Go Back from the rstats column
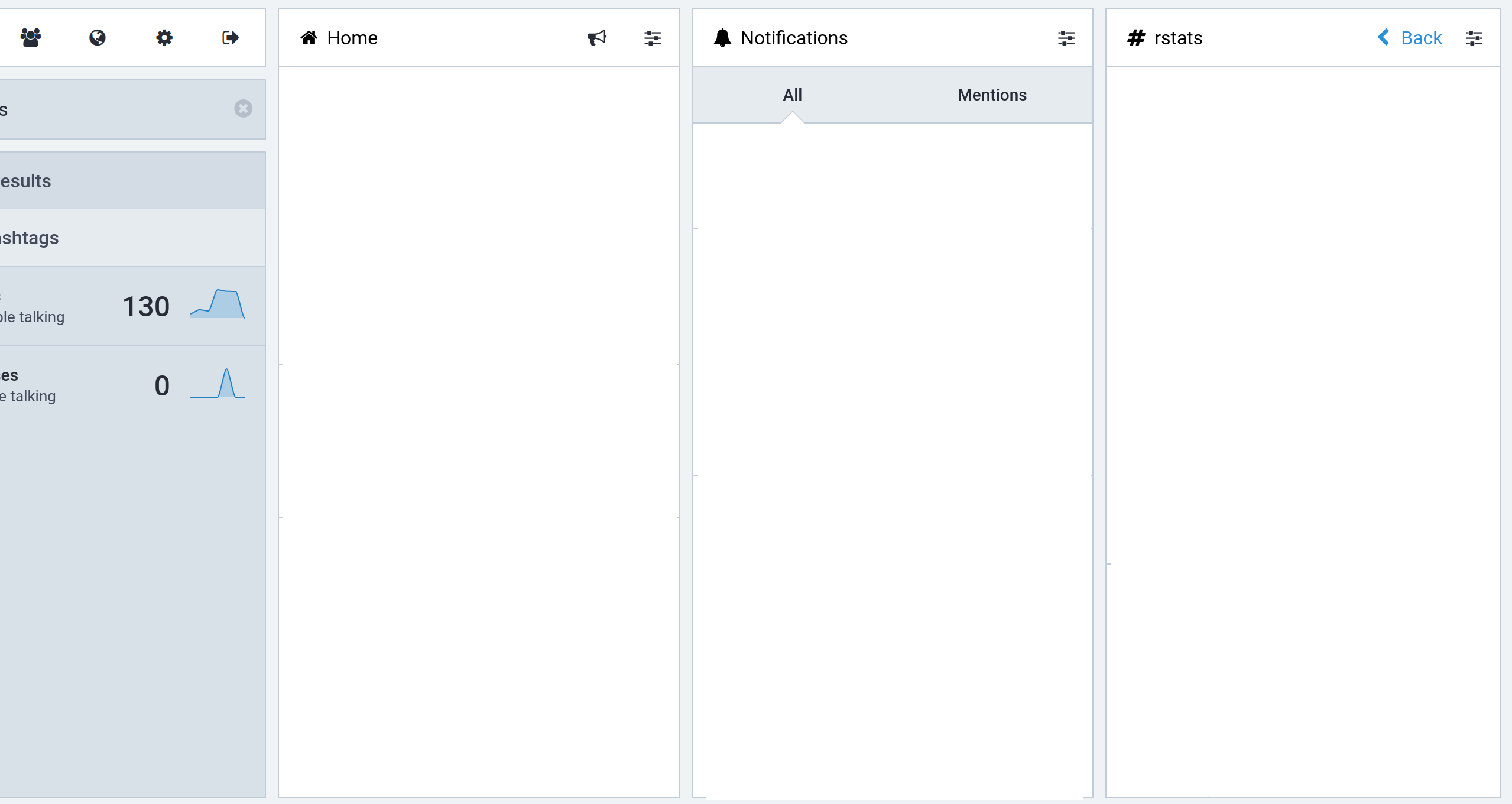1512x804 pixels. [1410, 38]
